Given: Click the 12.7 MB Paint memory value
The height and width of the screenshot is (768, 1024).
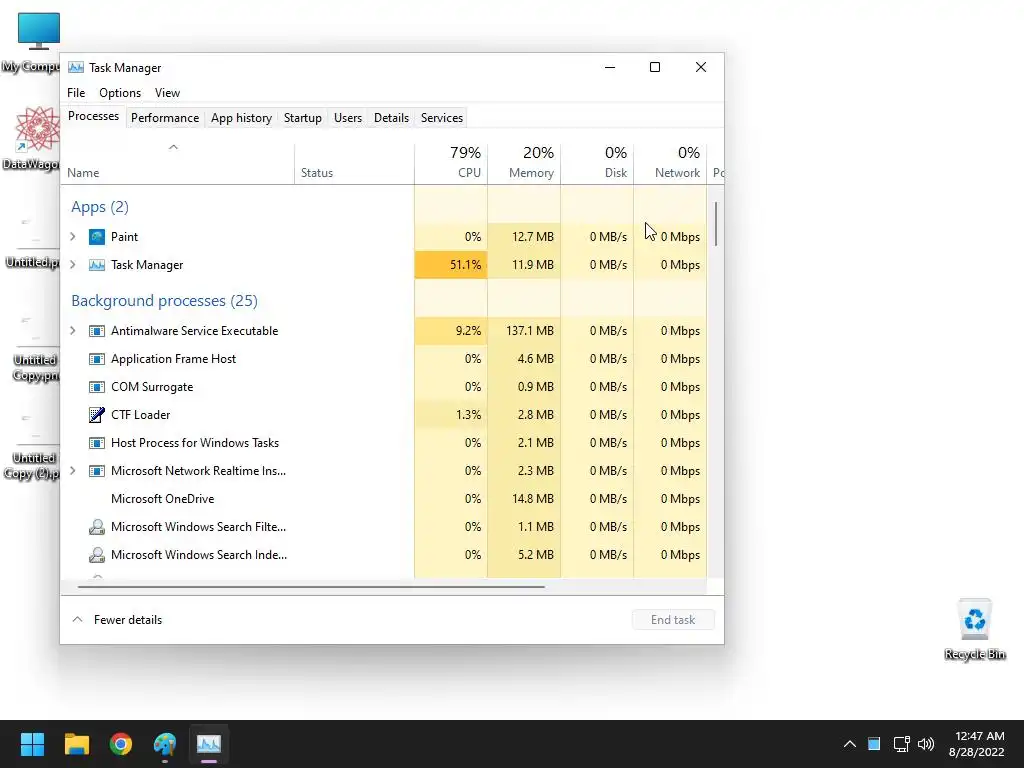Looking at the screenshot, I should [533, 236].
